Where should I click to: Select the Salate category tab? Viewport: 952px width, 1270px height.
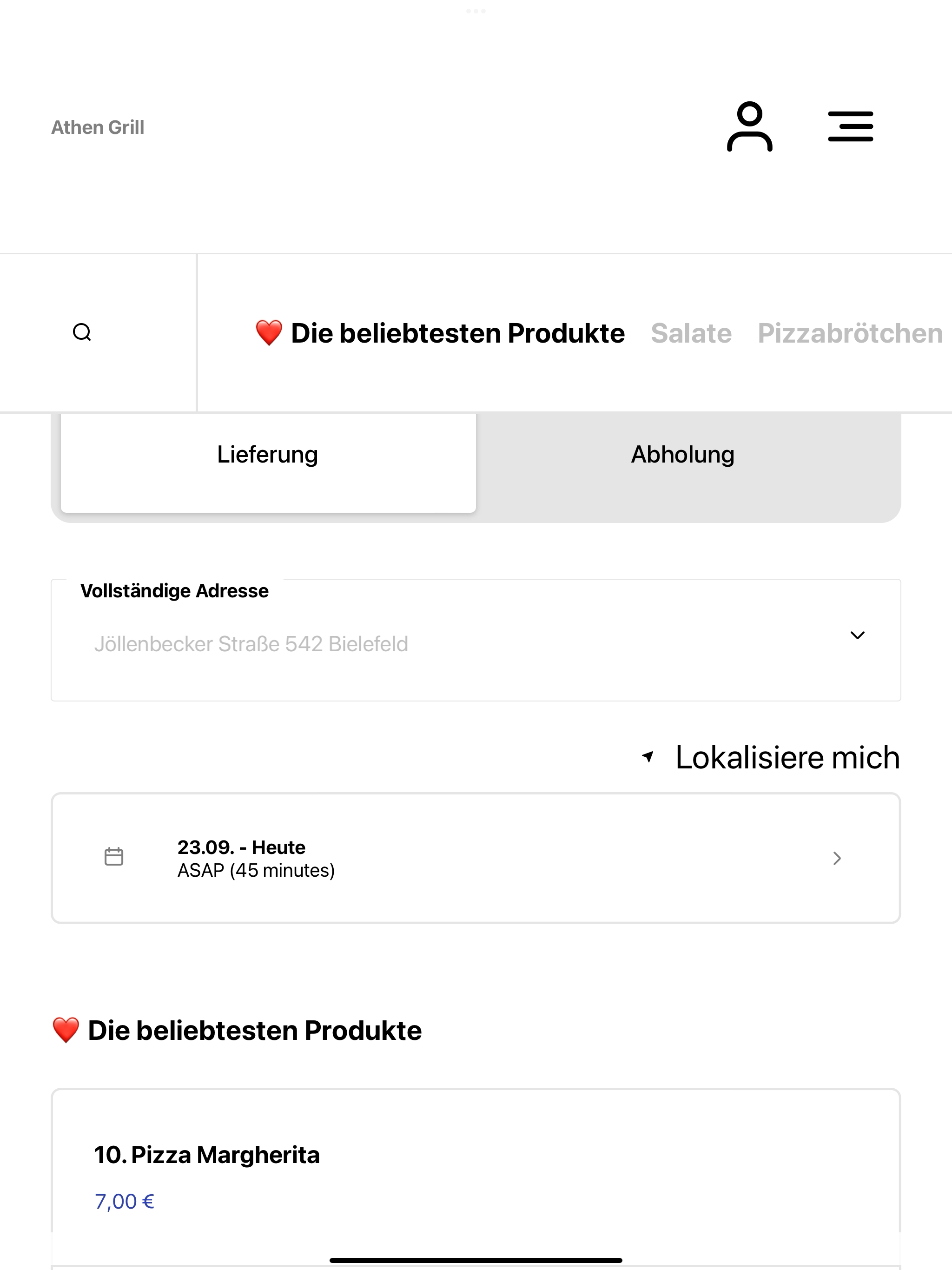click(x=691, y=334)
